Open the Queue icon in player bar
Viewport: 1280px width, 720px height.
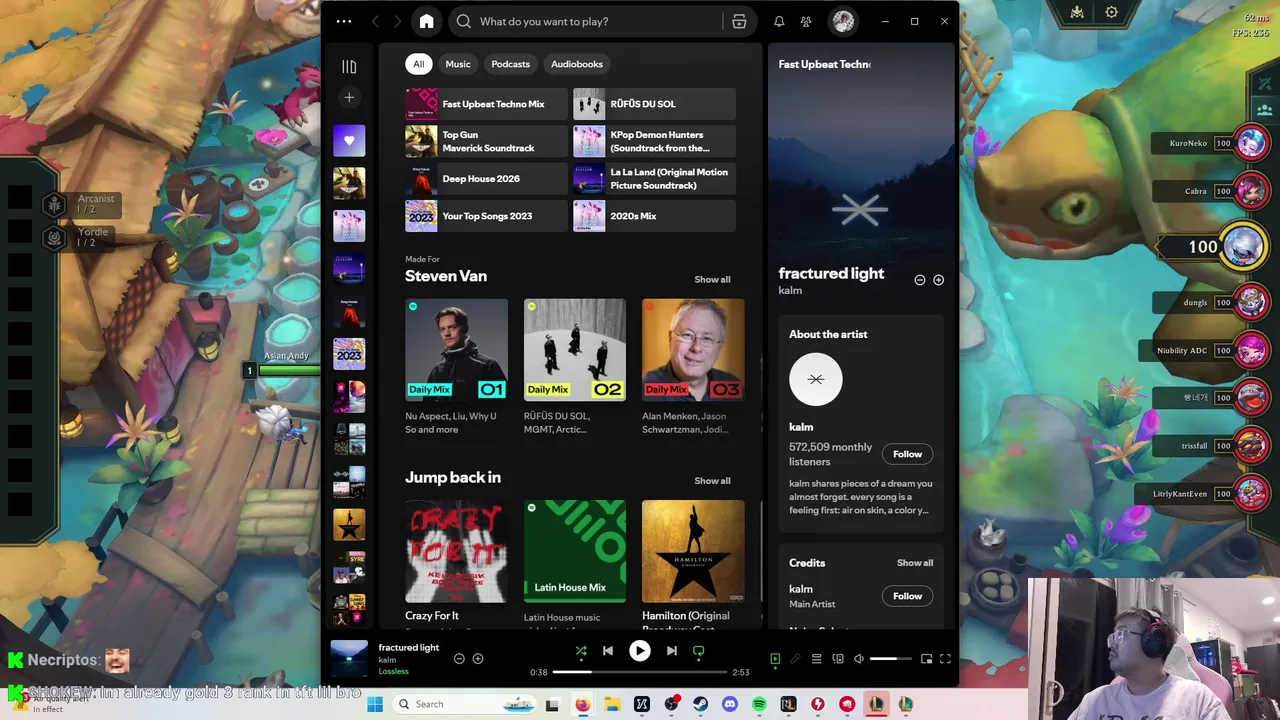click(816, 659)
